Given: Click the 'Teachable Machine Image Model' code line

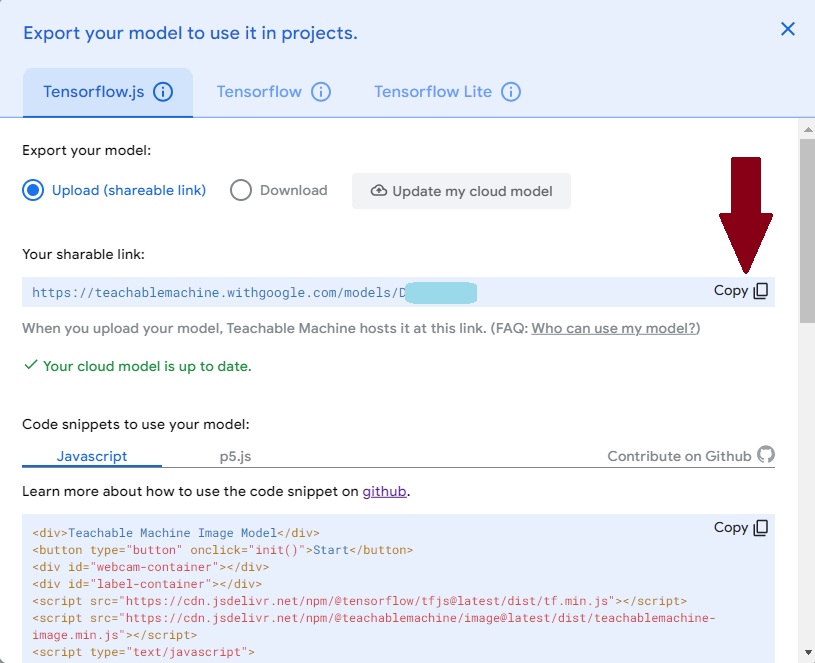Looking at the screenshot, I should (176, 533).
